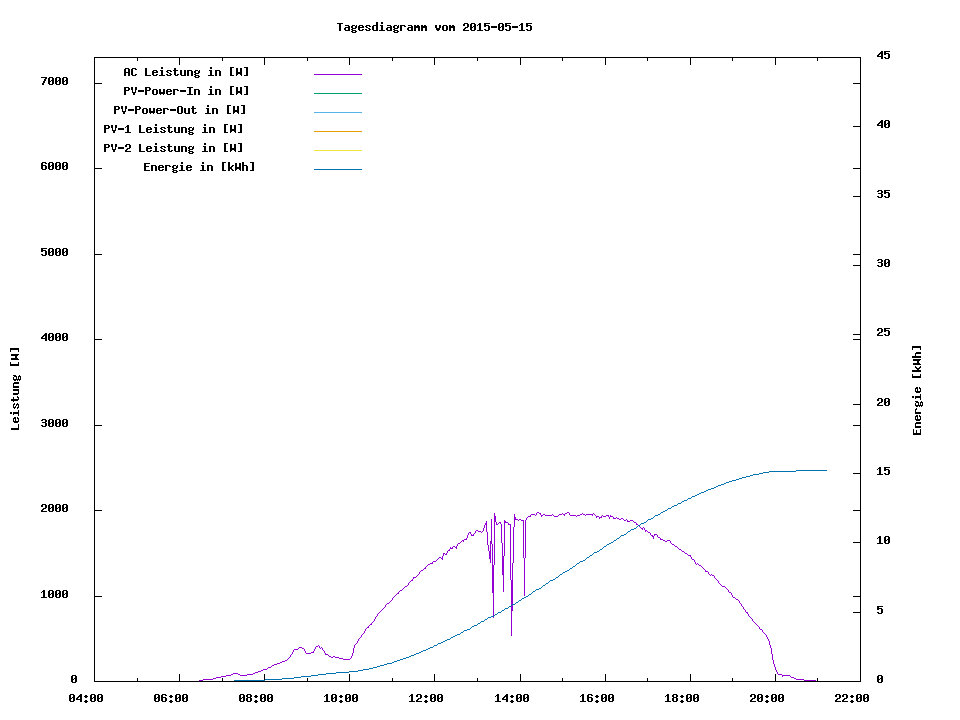
Task: Select the 04:00 label on the time axis
Action: pos(86,698)
